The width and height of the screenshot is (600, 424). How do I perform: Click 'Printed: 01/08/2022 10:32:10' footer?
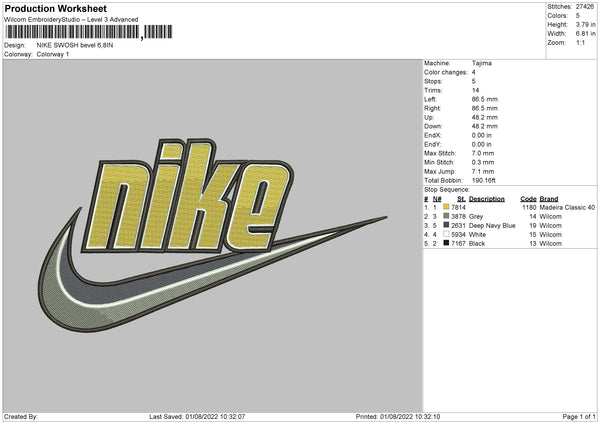398,417
